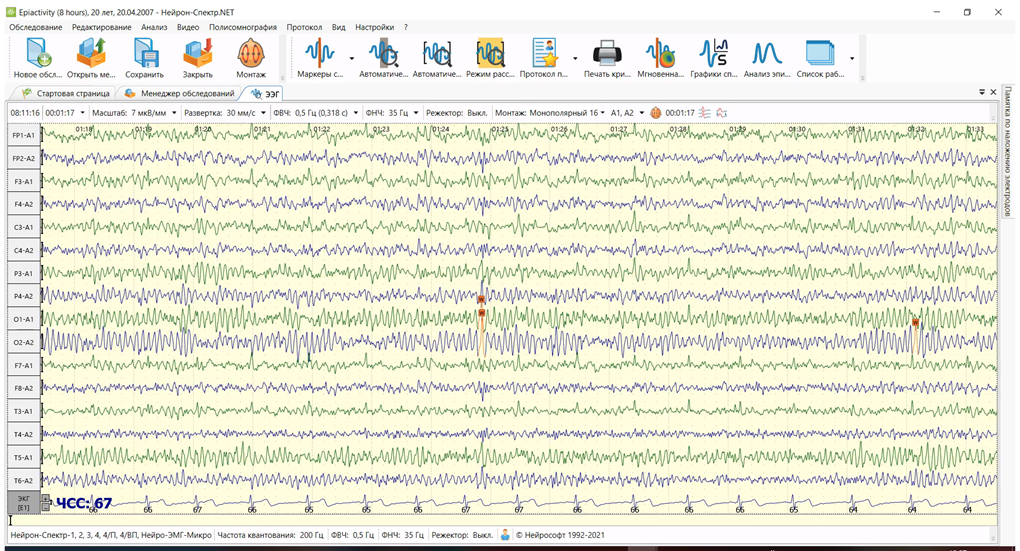1020x551 pixels.
Task: Open the Видео menu
Action: tap(188, 27)
